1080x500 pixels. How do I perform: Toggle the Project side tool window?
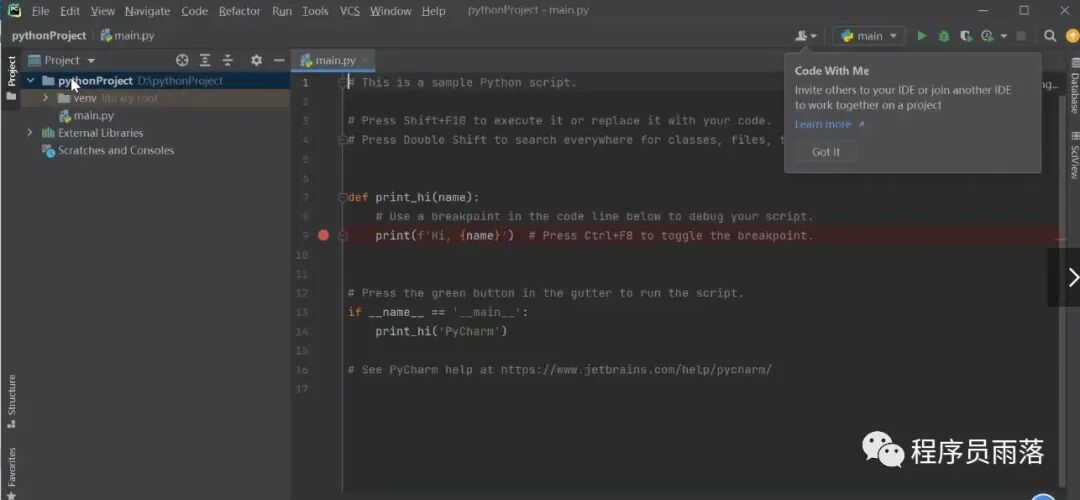11,71
